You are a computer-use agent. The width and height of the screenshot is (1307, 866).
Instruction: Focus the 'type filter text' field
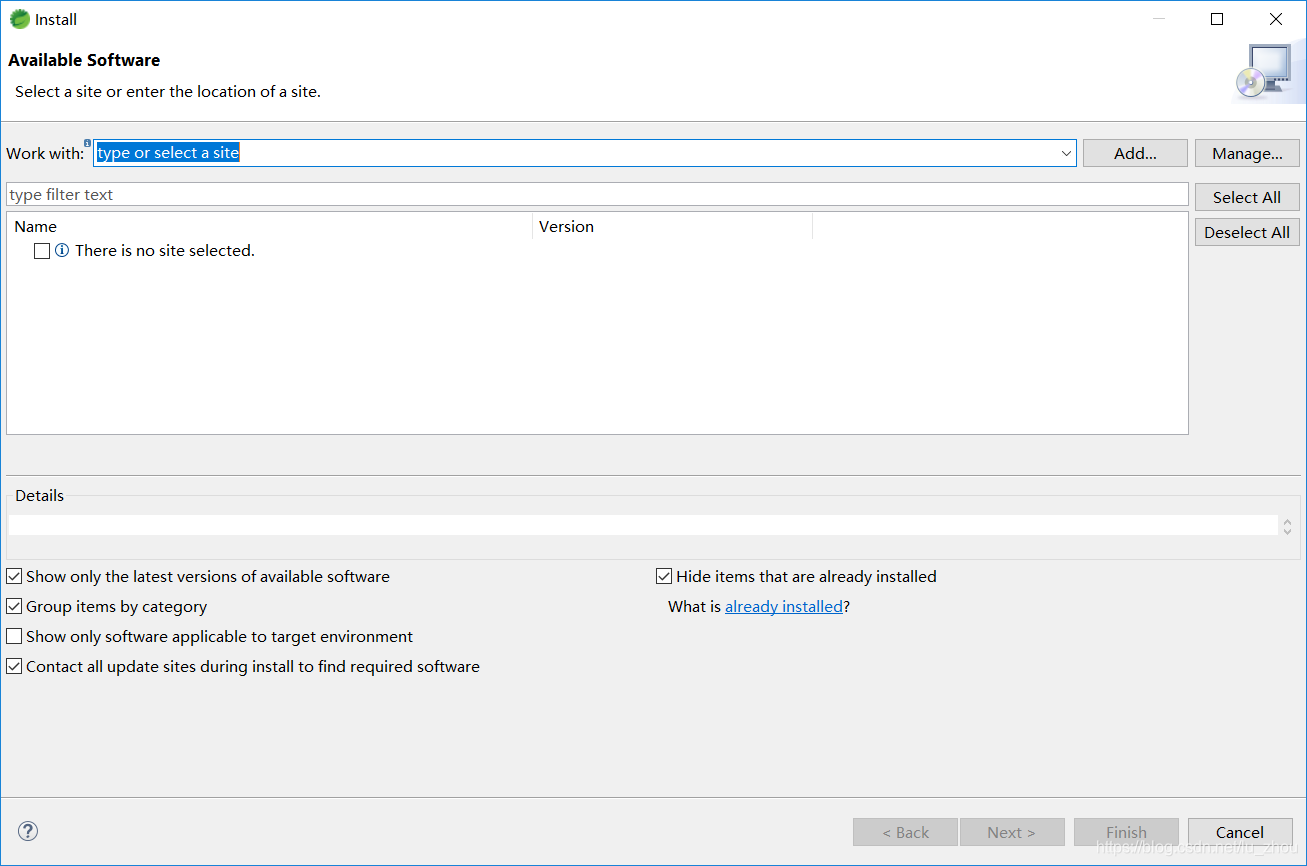coord(597,195)
